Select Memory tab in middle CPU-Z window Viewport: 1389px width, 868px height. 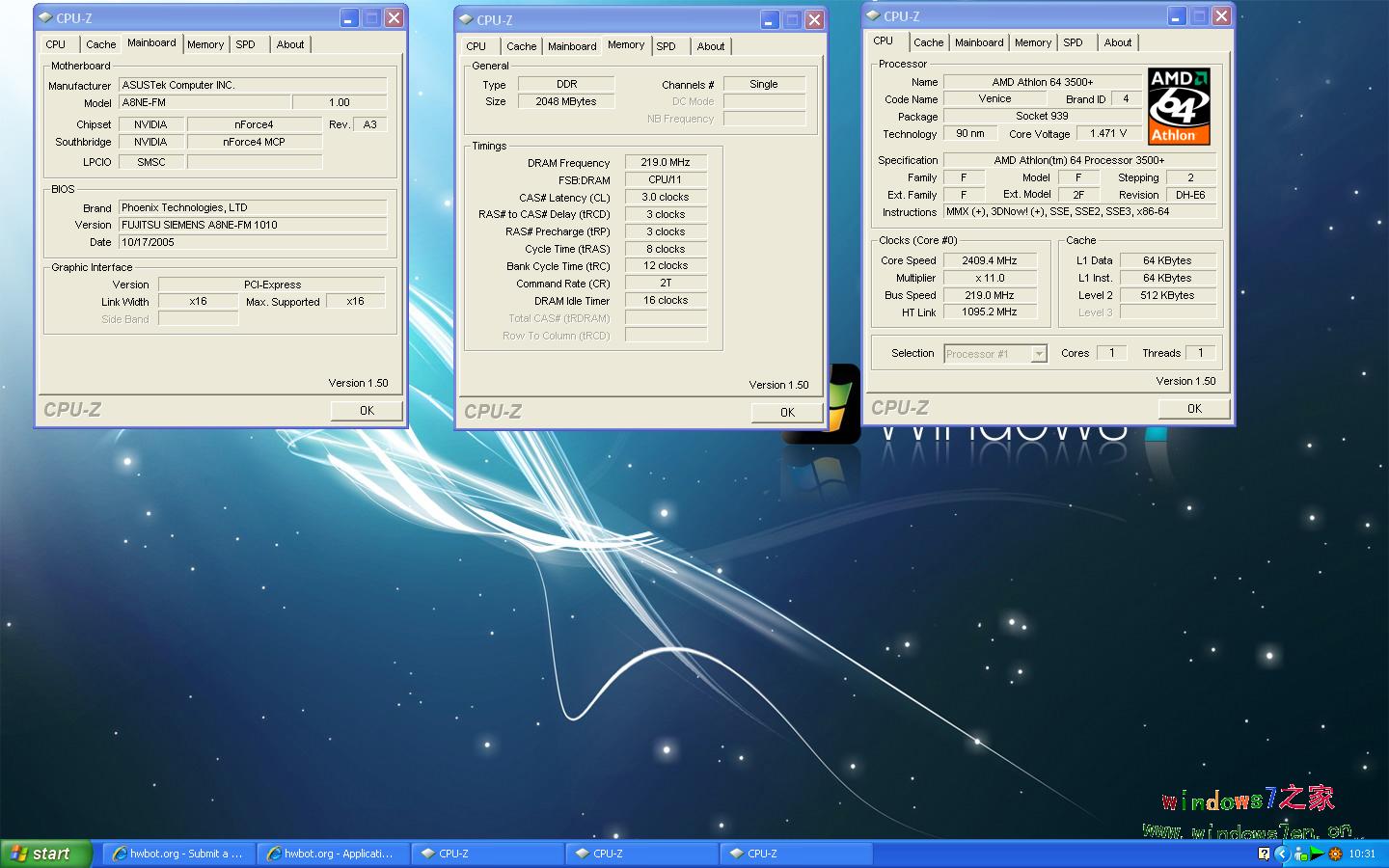point(626,44)
